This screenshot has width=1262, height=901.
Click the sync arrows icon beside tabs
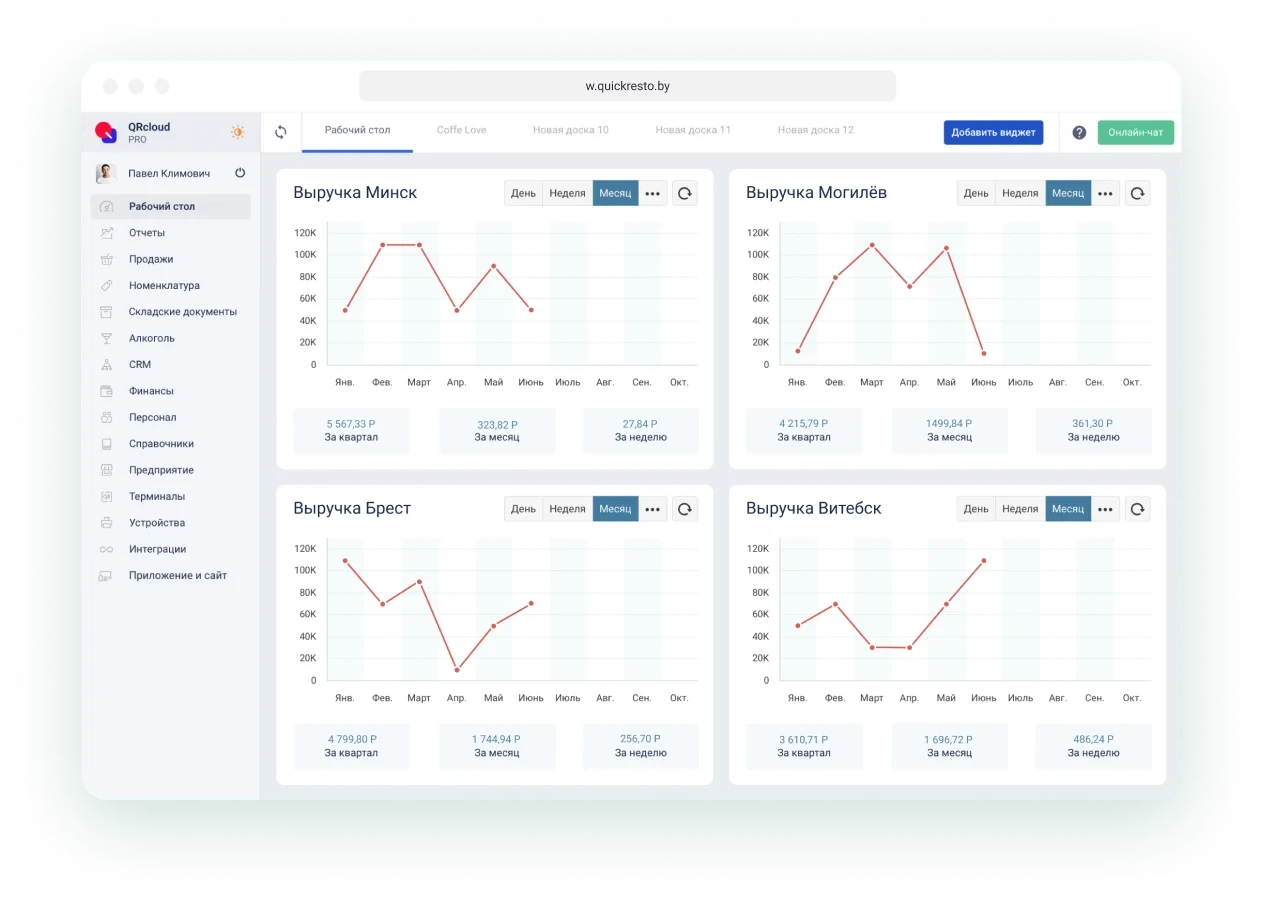pos(281,132)
